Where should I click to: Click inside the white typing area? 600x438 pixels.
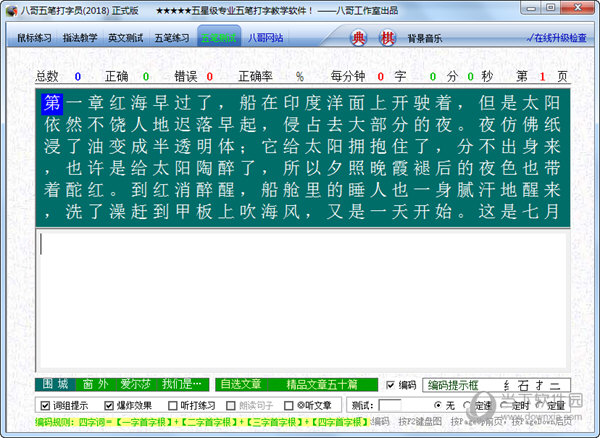click(303, 300)
